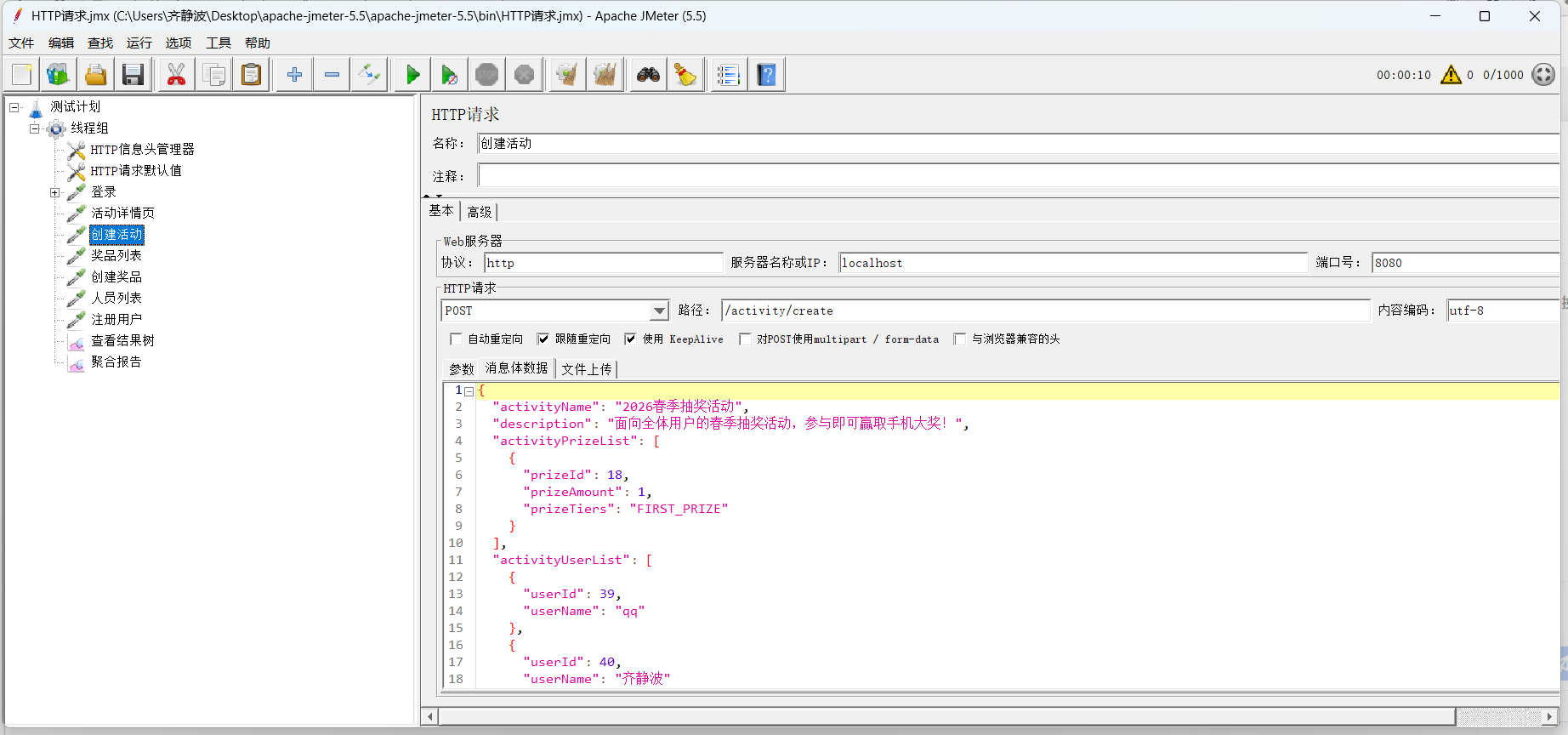The image size is (1568, 735).
Task: Expand the 登录 node
Action: tap(55, 192)
